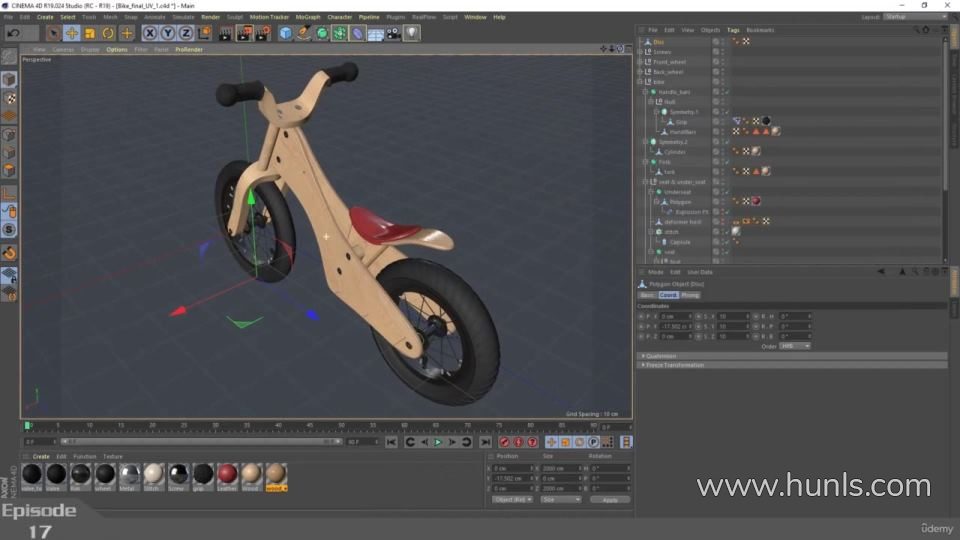Screen dimensions: 960x540
Task: Click the Camera object icon in the toolbar
Action: coord(394,33)
